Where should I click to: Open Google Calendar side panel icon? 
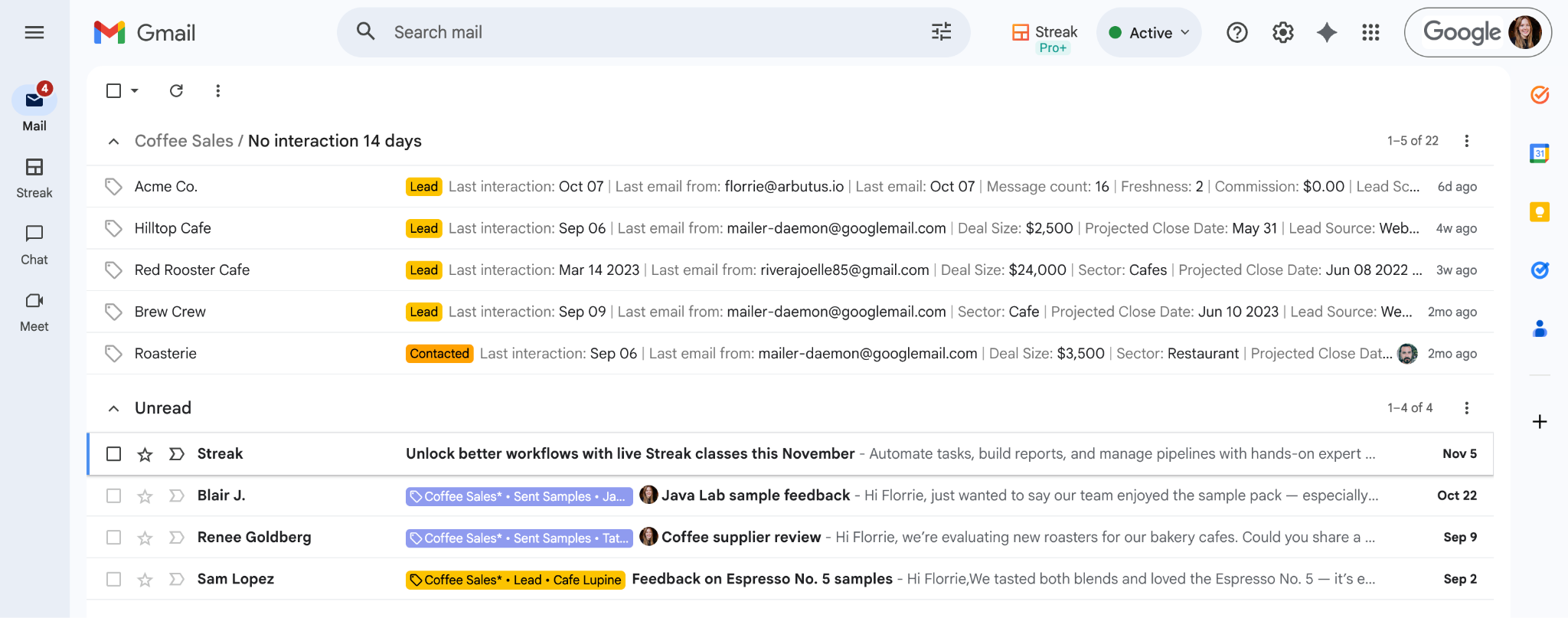click(1540, 153)
